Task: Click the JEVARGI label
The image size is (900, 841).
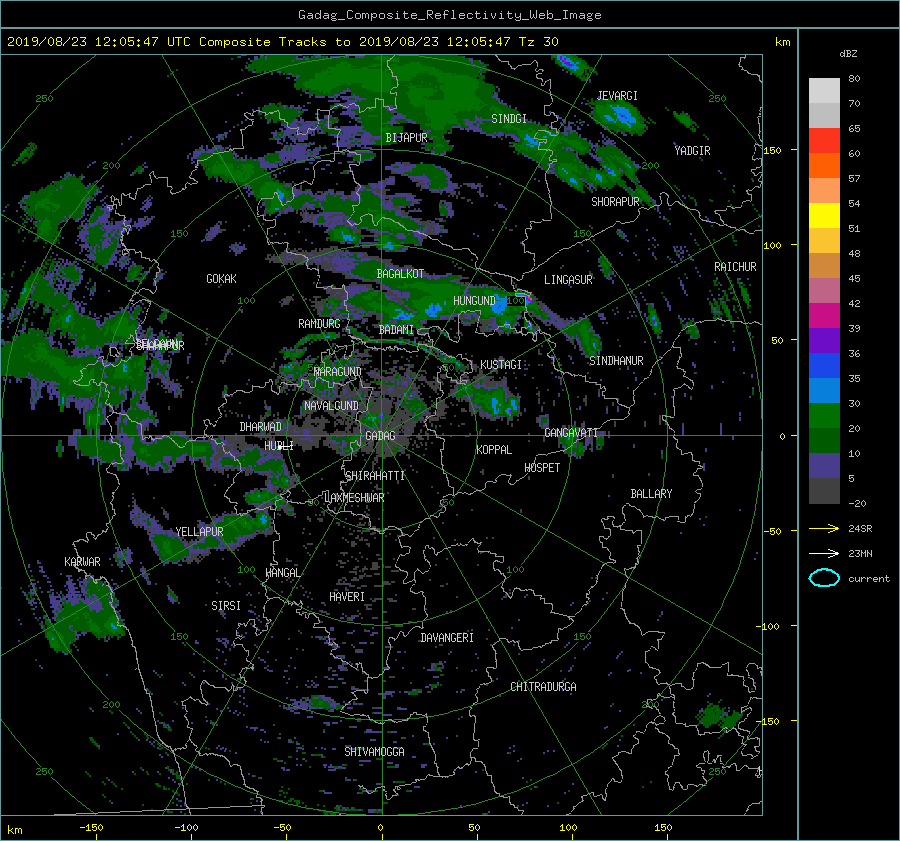Action: 618,96
